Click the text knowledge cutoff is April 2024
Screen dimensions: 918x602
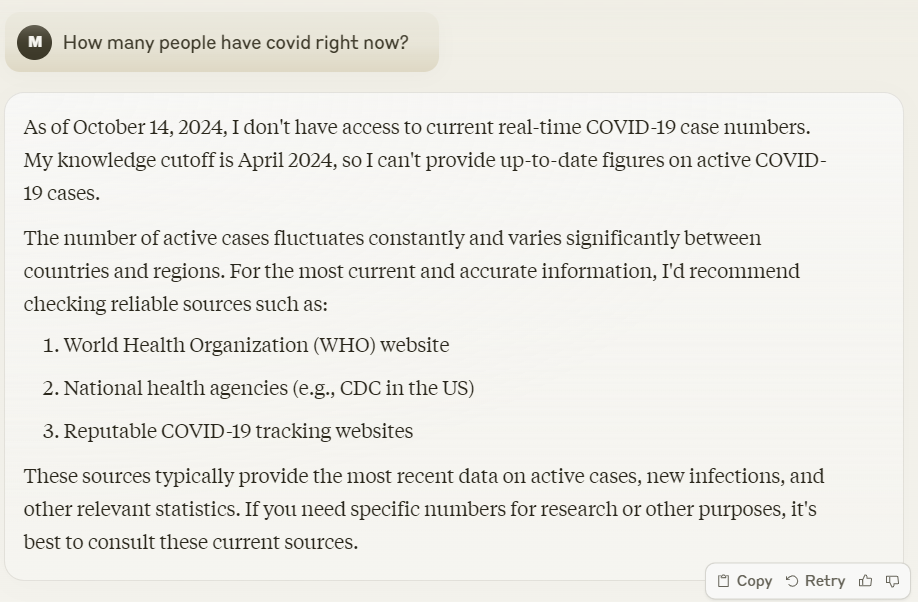coord(197,160)
